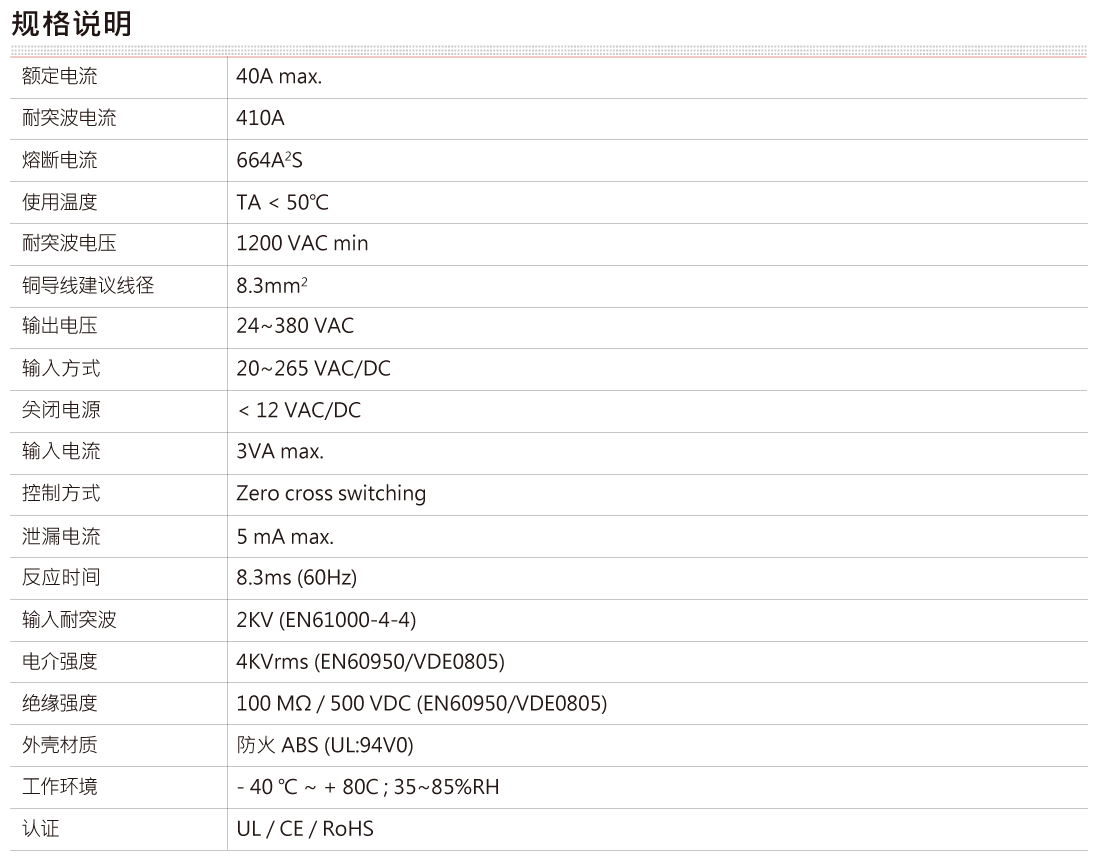This screenshot has height=859, width=1098.
Task: Select the 额定电流 row label
Action: 60,77
